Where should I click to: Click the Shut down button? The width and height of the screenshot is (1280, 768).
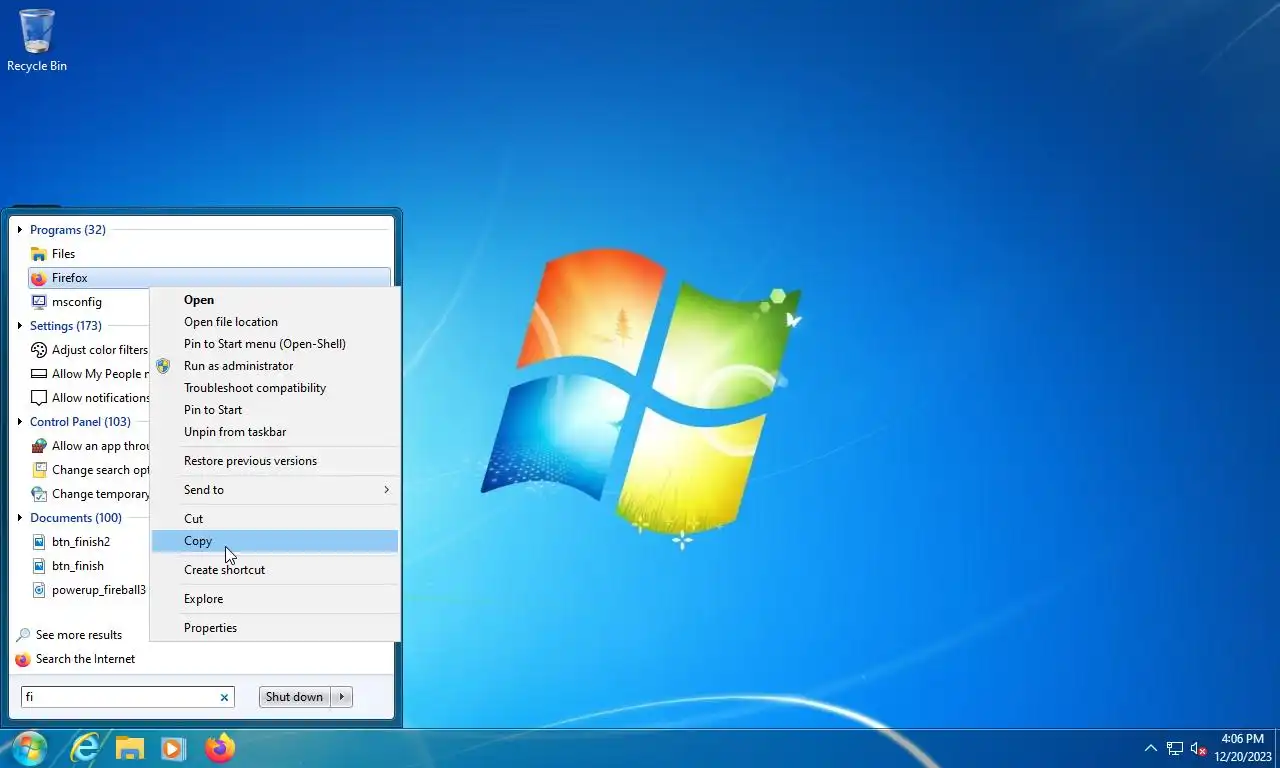click(294, 697)
